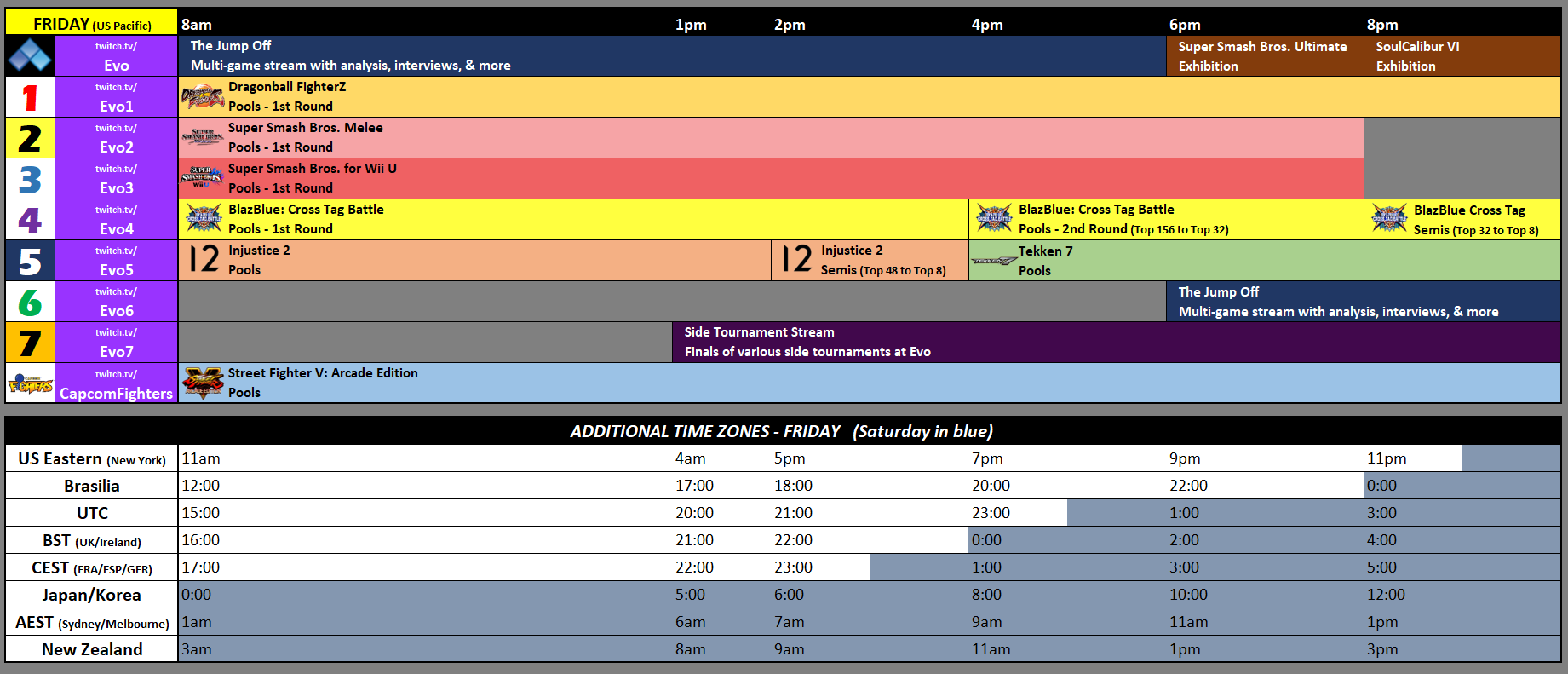Click the Injustice 2 Semis logo
This screenshot has height=674, width=1568.
(x=796, y=259)
